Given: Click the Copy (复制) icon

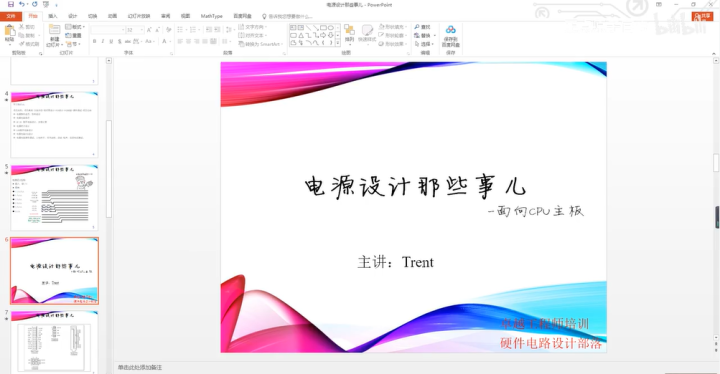Looking at the screenshot, I should [22, 35].
